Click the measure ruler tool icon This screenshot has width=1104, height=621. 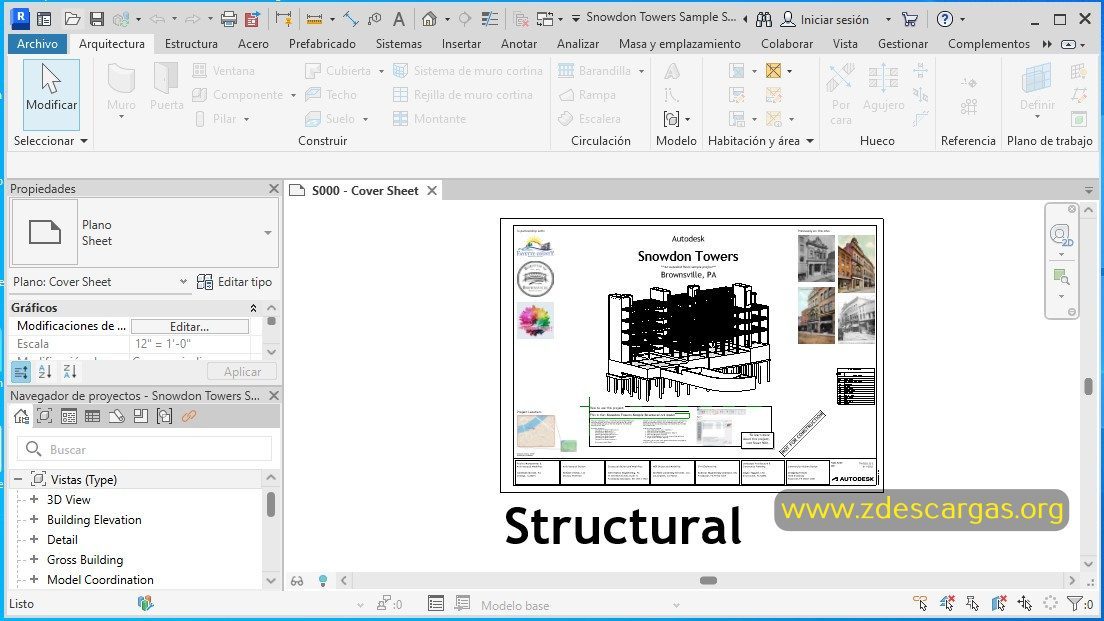pos(315,19)
